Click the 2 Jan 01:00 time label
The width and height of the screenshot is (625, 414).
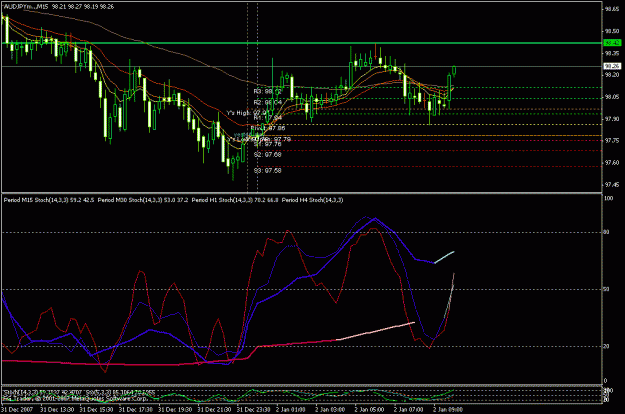291,409
